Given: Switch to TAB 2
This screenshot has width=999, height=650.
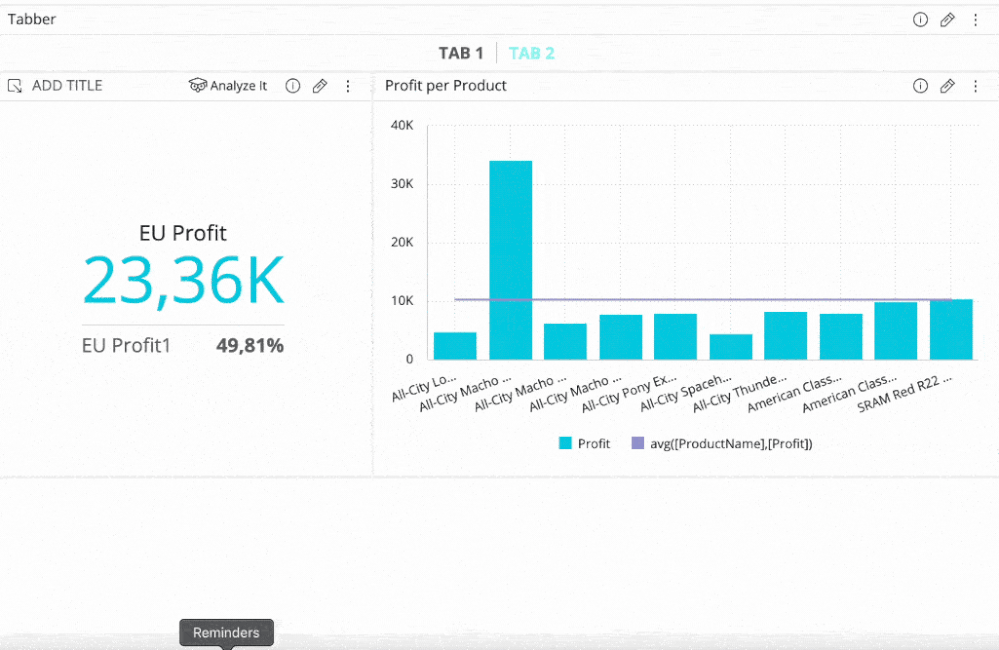Looking at the screenshot, I should pyautogui.click(x=532, y=53).
